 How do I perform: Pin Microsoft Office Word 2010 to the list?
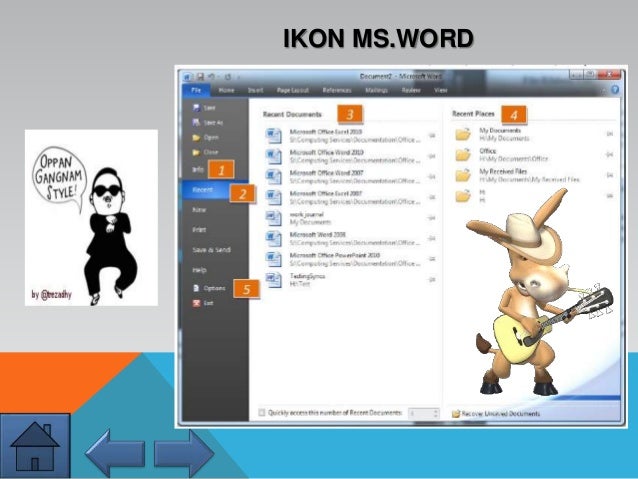[x=432, y=156]
